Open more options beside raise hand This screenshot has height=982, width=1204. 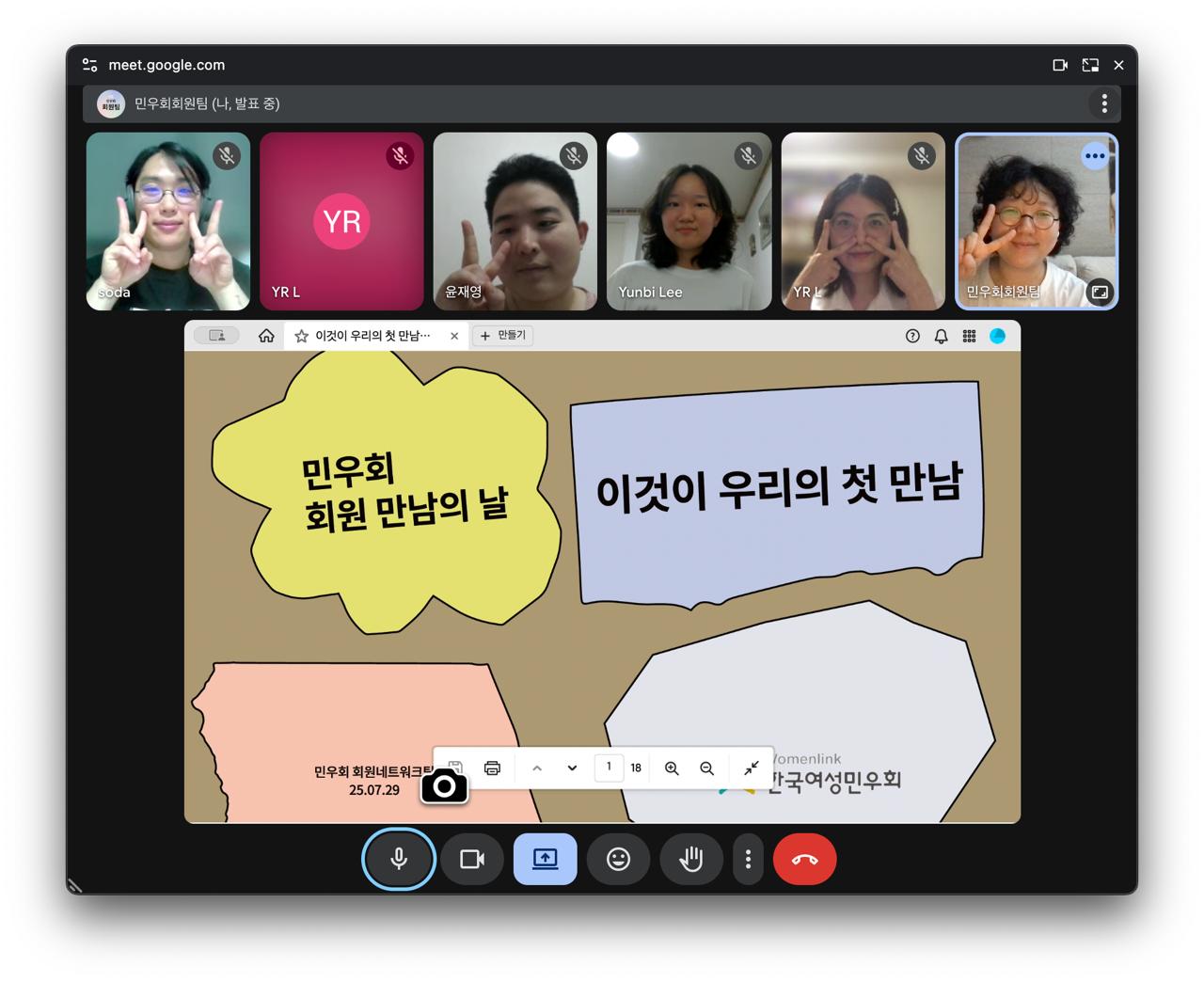[x=748, y=859]
